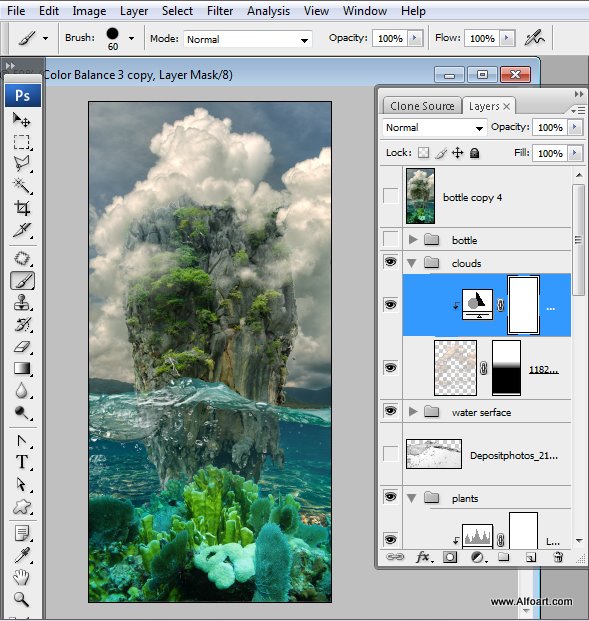Delete layer with trash icon
The height and width of the screenshot is (621, 589).
click(x=558, y=557)
